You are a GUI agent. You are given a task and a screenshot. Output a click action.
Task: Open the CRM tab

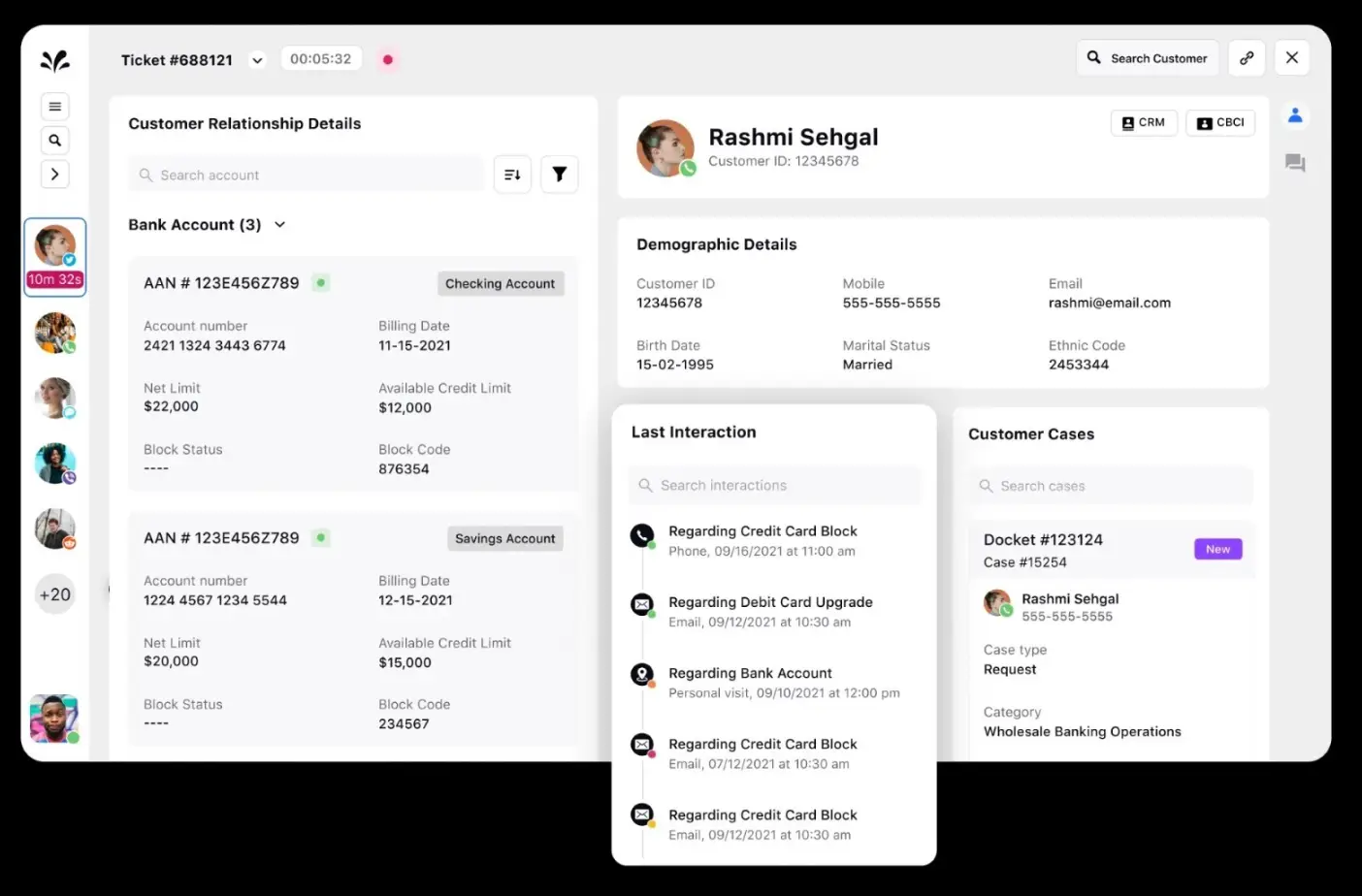click(x=1143, y=122)
